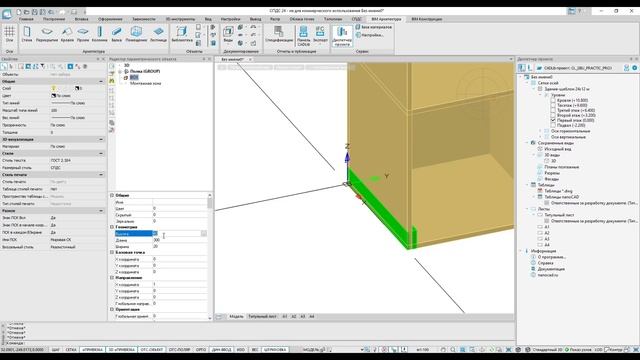This screenshot has height=360, width=640.
Task: Open Настройки... in Сервис group
Action: 369,35
